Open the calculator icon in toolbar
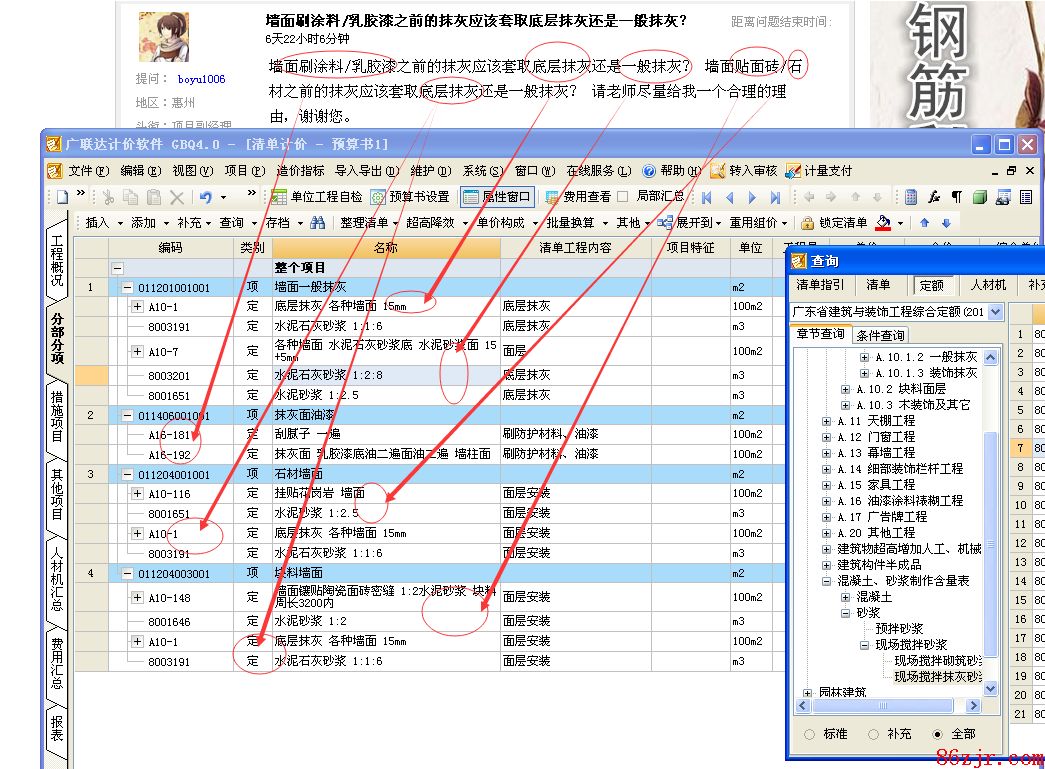Image resolution: width=1045 pixels, height=769 pixels. coord(910,197)
